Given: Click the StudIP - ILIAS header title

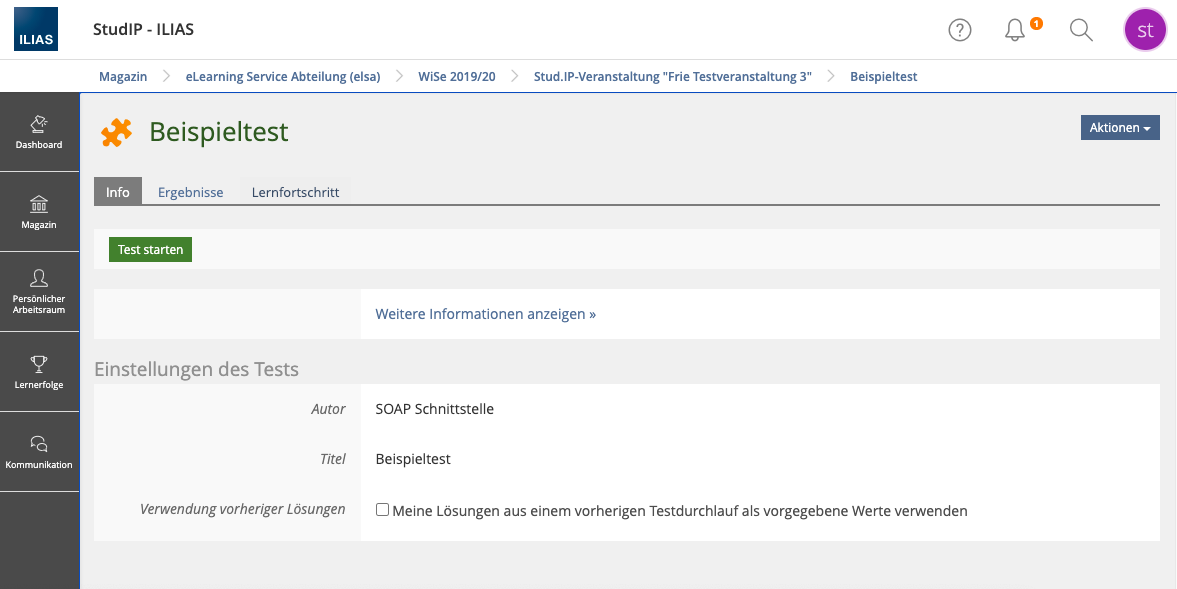Looking at the screenshot, I should pyautogui.click(x=143, y=29).
